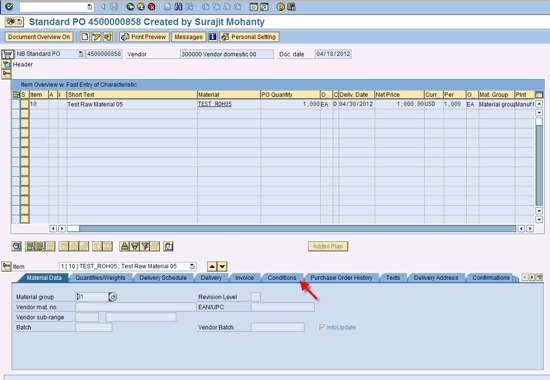This screenshot has height=380, width=550.
Task: Click the item table horizontal scrollbar
Action: 291,228
